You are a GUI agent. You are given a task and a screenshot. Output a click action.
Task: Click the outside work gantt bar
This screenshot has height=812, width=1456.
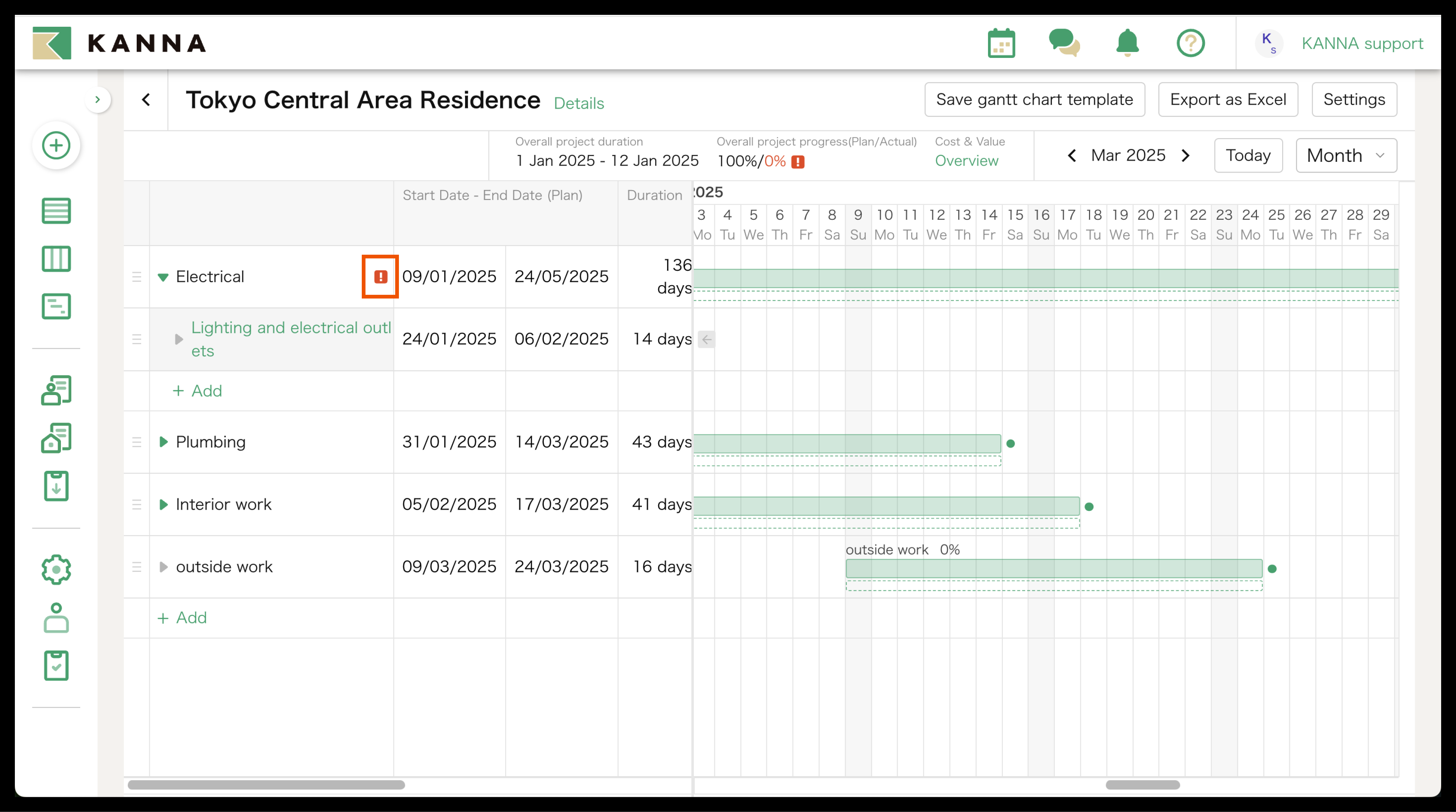(x=1054, y=568)
